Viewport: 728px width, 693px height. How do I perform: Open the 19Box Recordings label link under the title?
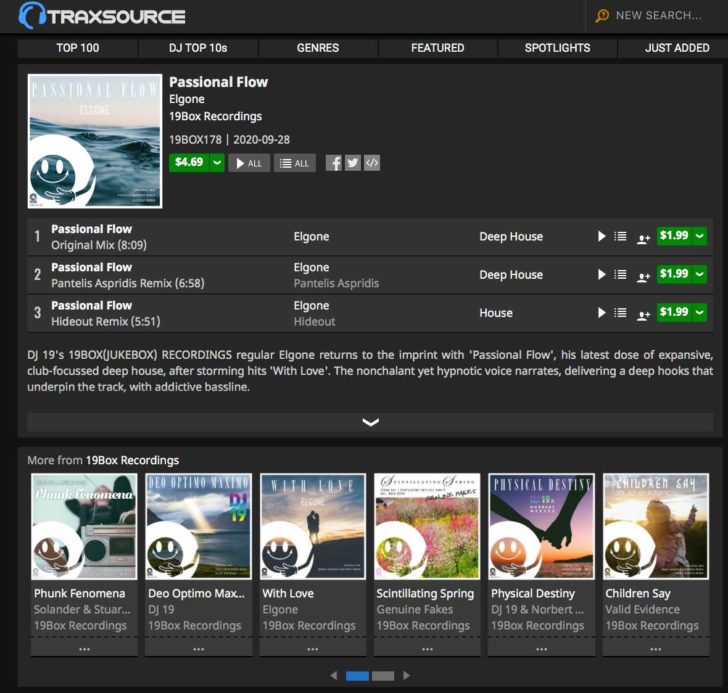tap(215, 116)
